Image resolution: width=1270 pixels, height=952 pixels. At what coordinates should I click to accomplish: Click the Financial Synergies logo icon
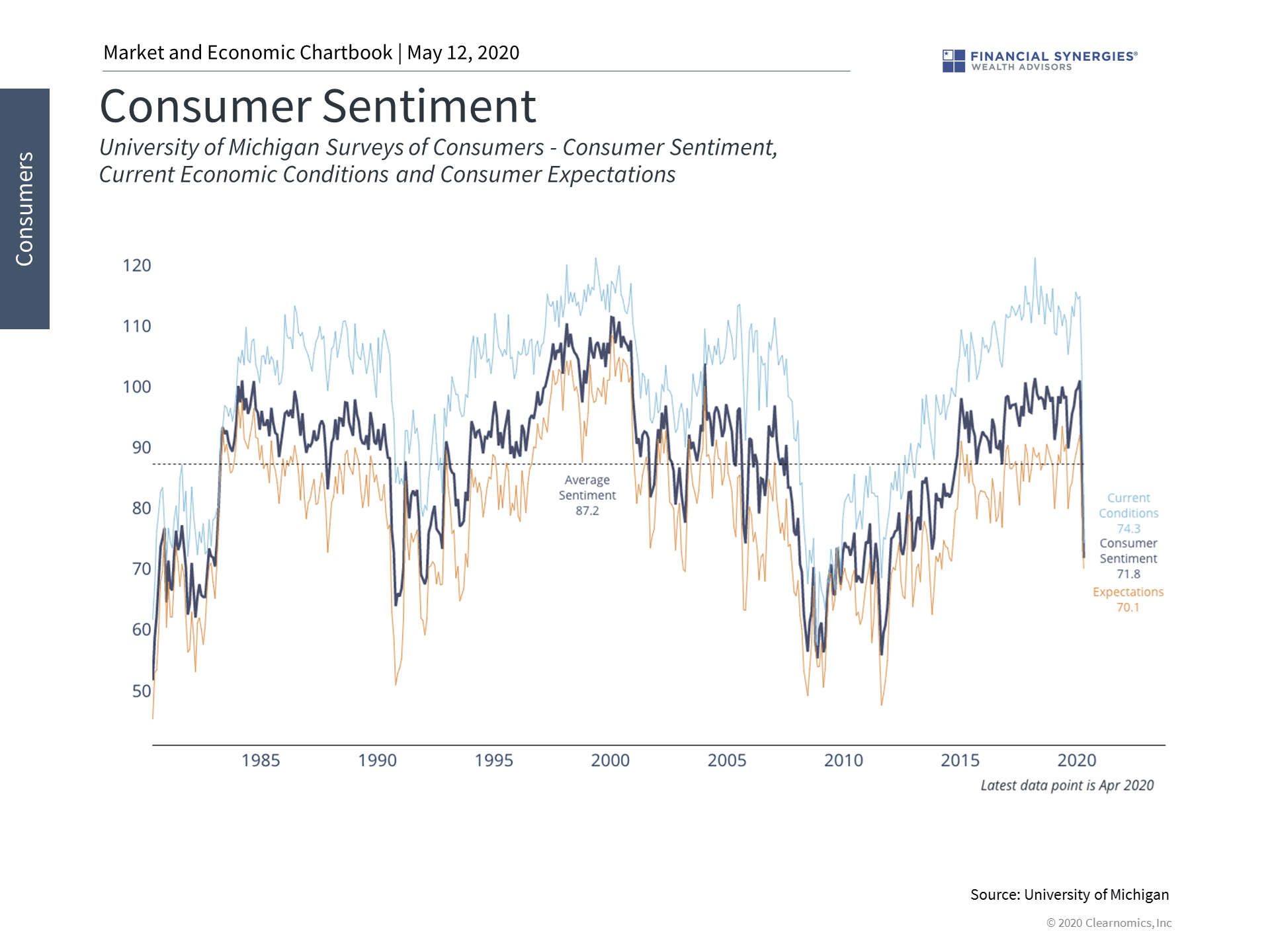click(953, 61)
